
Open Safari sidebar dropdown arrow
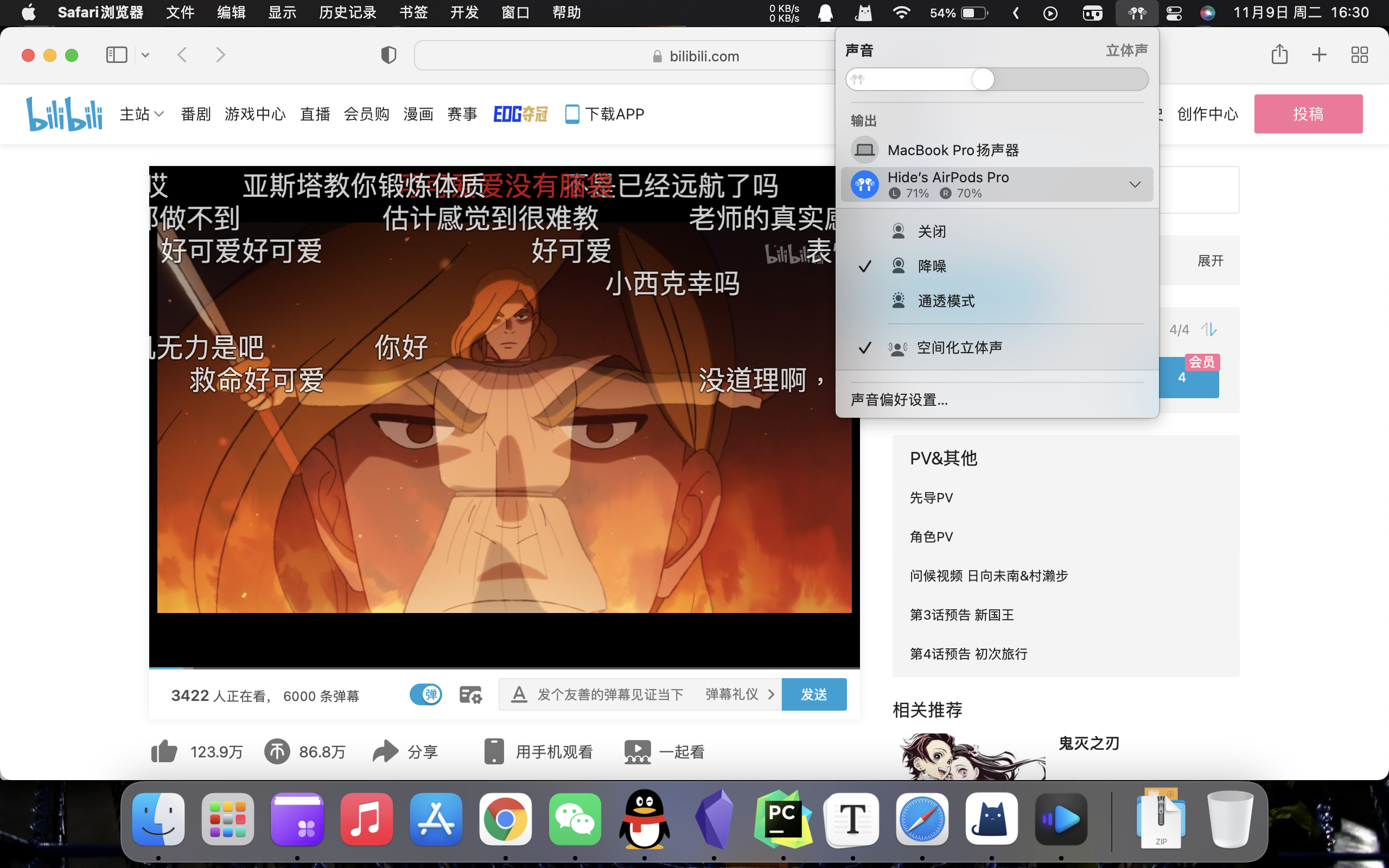pyautogui.click(x=145, y=55)
